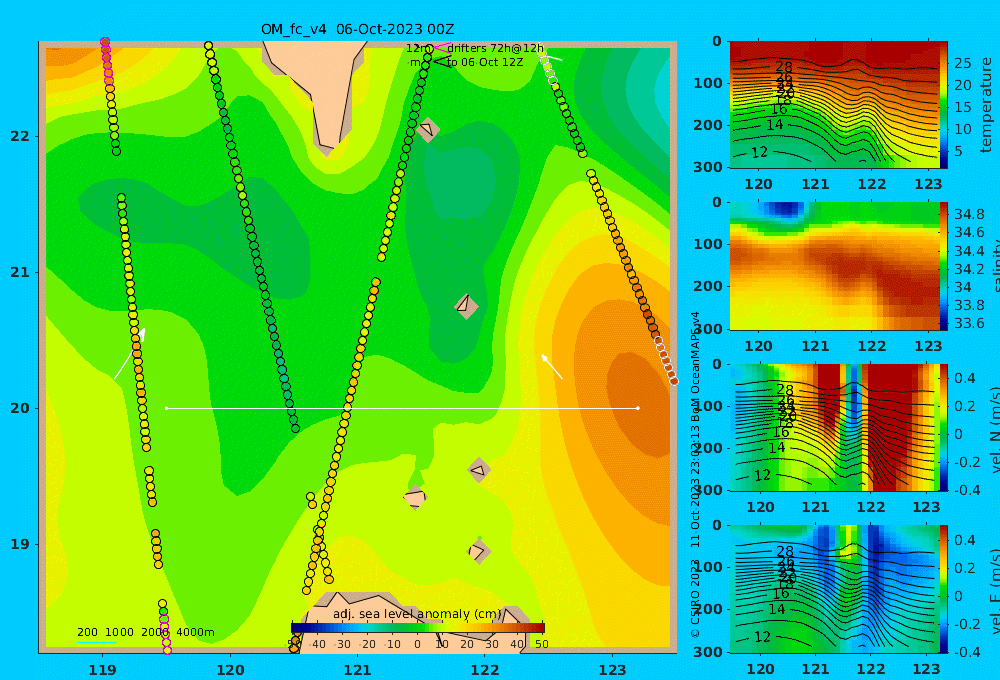Click the Taiwan landmass at the map top
Screen dimensions: 1000x680
point(323,89)
